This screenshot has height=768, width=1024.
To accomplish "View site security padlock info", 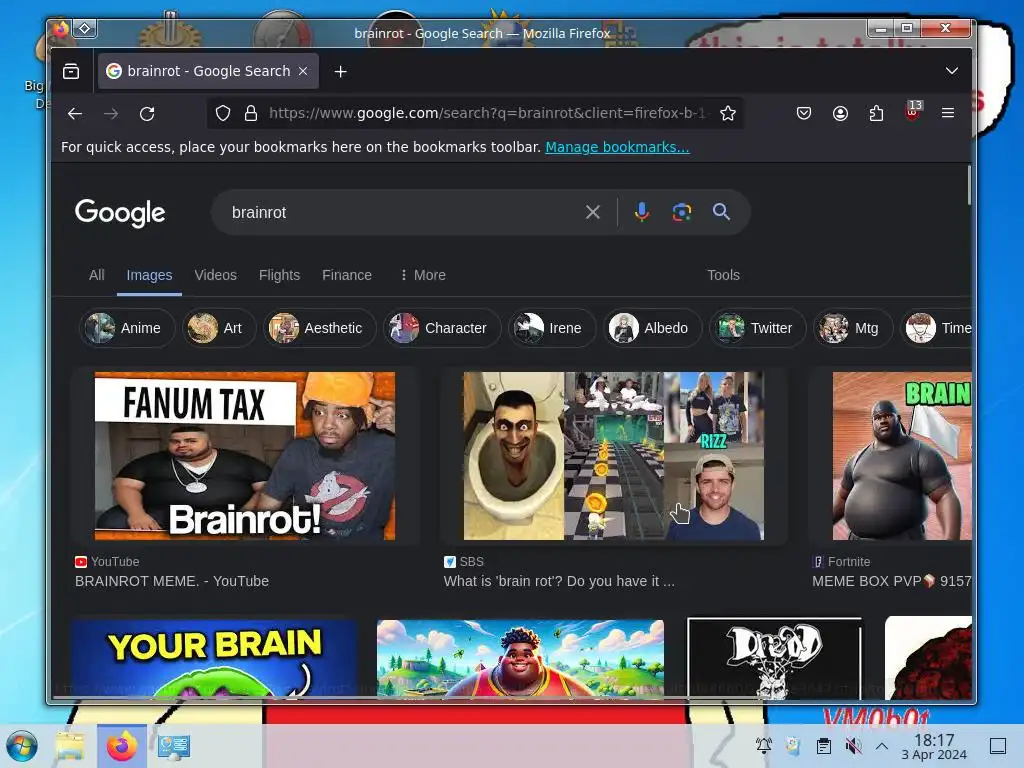I will click(x=251, y=114).
